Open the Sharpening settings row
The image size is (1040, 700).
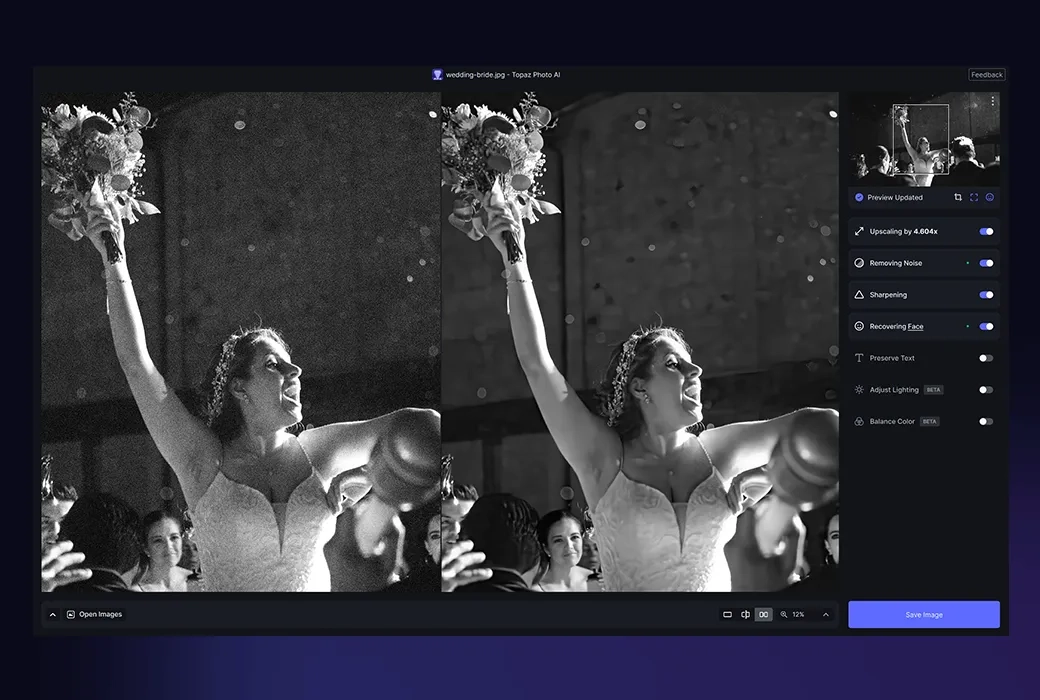(x=924, y=295)
